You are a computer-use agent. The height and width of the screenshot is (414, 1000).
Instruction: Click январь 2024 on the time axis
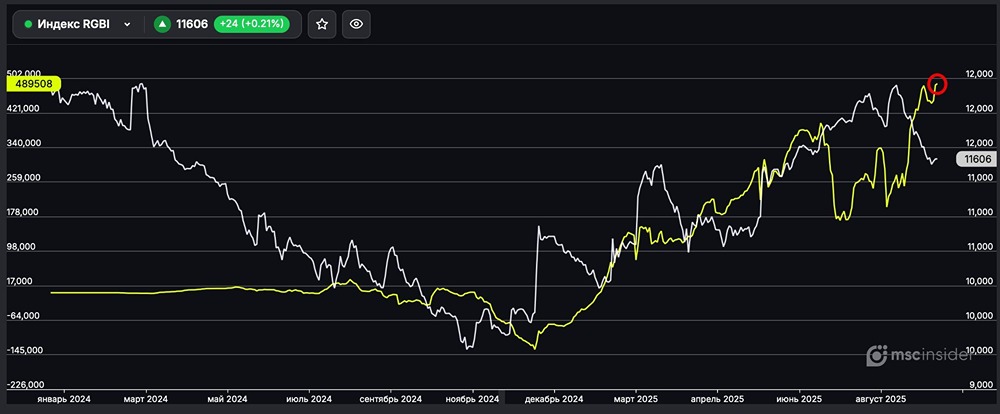[63, 397]
